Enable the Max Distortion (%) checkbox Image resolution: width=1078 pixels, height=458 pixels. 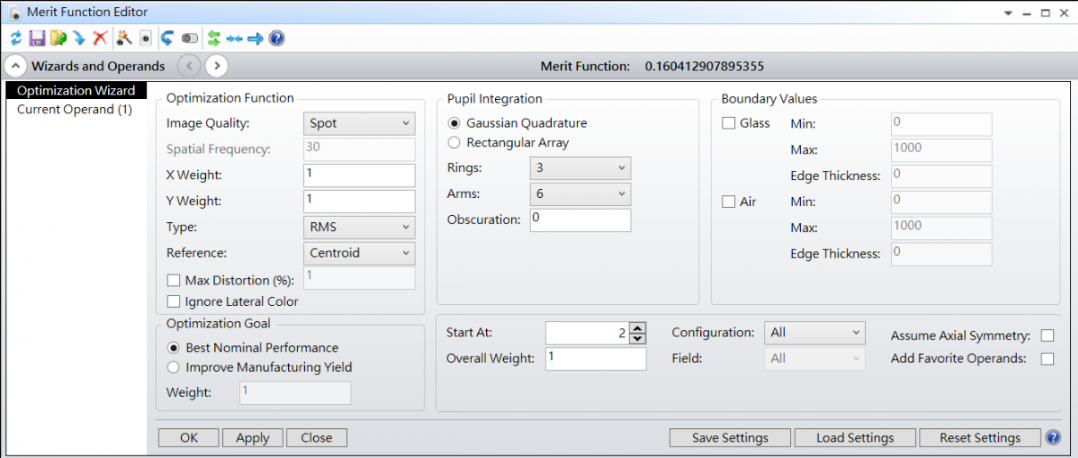click(x=175, y=280)
